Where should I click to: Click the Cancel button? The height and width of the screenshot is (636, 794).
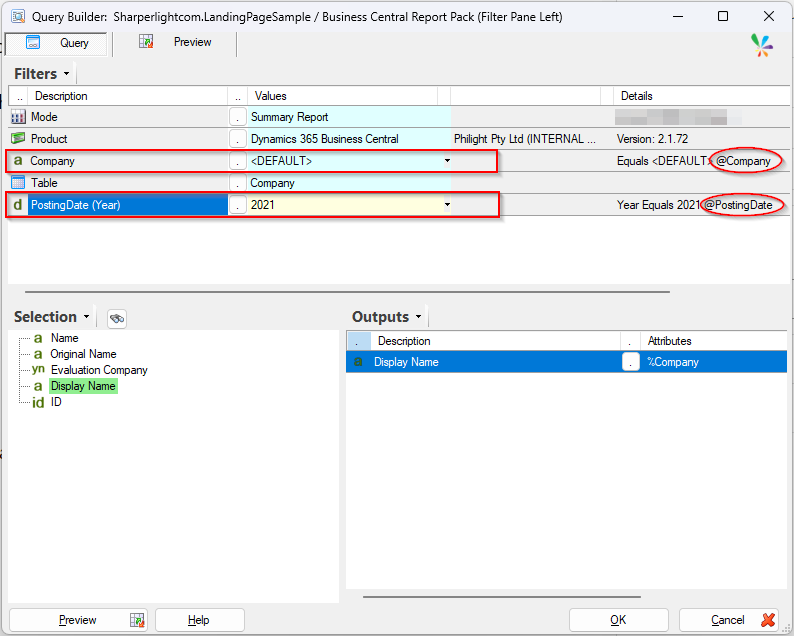728,620
